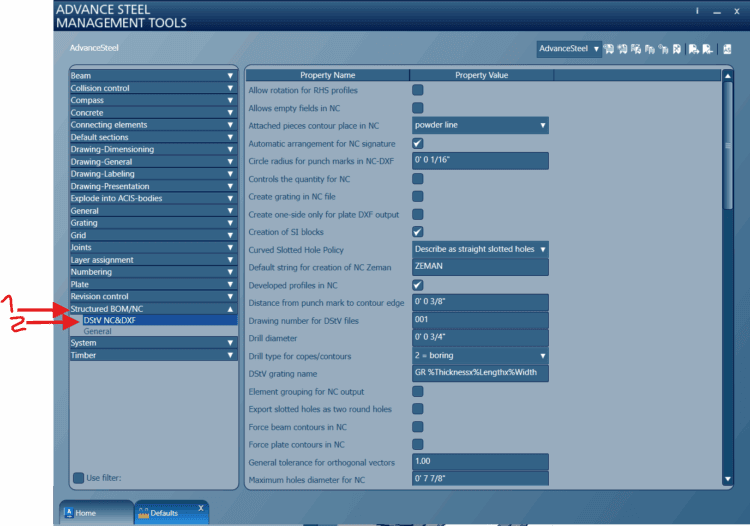Select DStV NC&DXF subcategory
Image resolution: width=750 pixels, height=526 pixels.
tap(160, 320)
